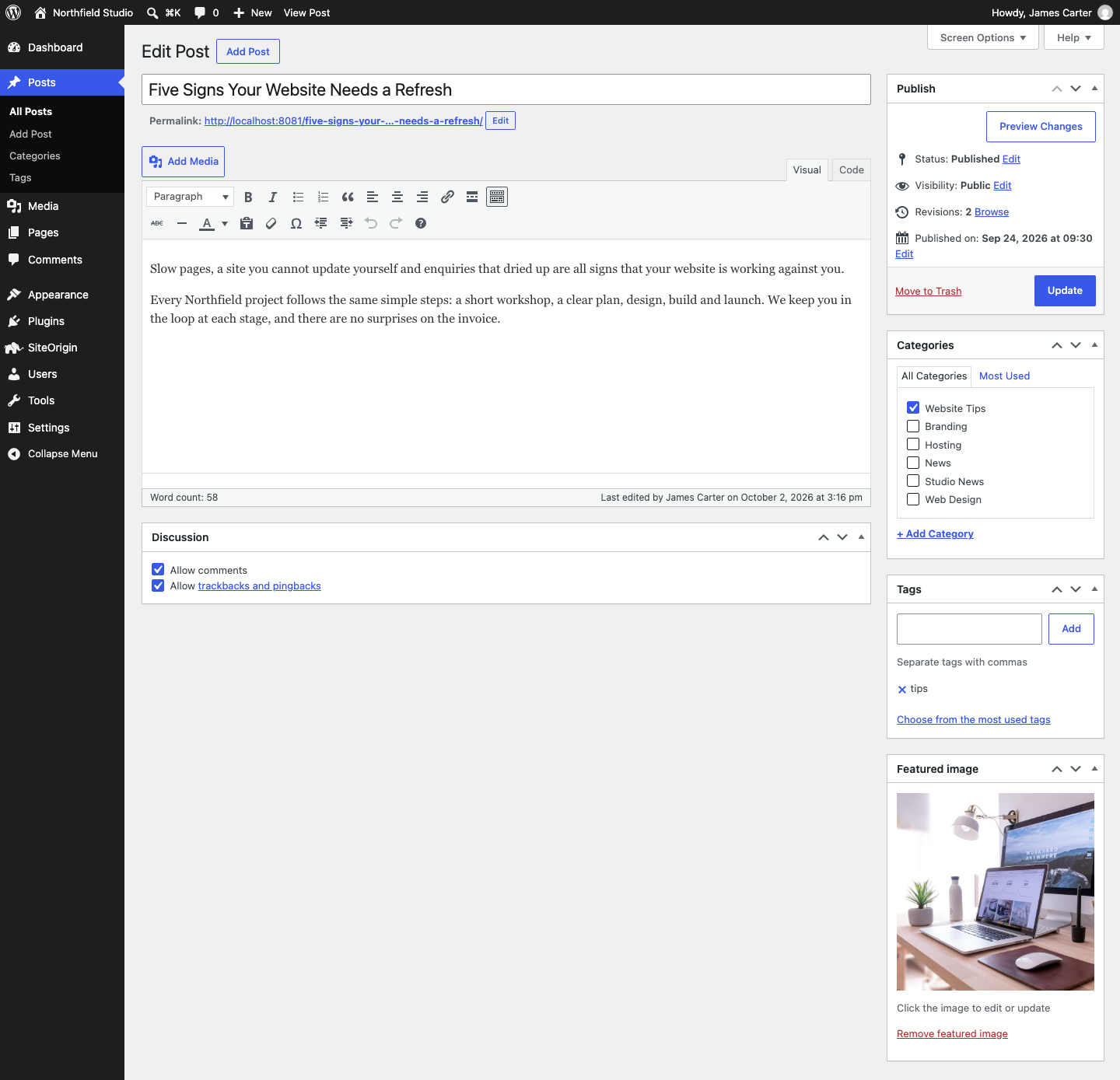
Task: Toggle paste as text
Action: 247,223
